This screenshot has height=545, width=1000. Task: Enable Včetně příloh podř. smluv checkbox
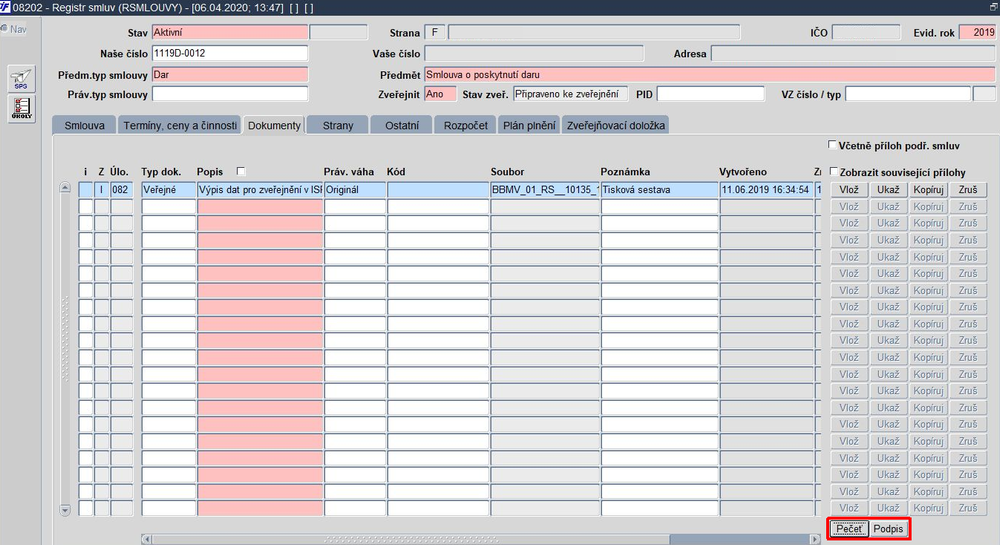(832, 145)
